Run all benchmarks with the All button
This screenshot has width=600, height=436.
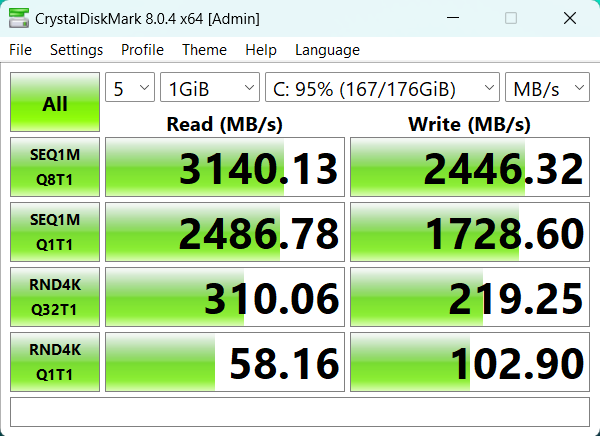click(x=55, y=102)
